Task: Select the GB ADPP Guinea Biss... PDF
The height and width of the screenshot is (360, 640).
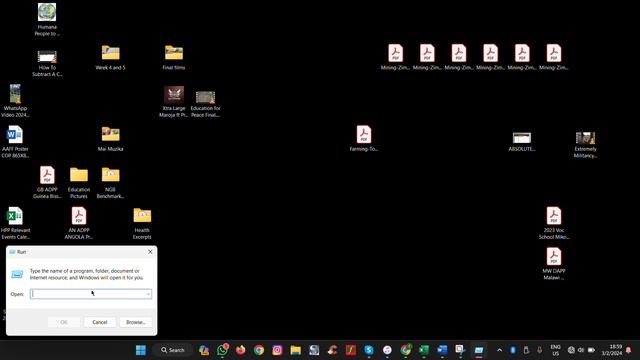Action: coord(47,182)
